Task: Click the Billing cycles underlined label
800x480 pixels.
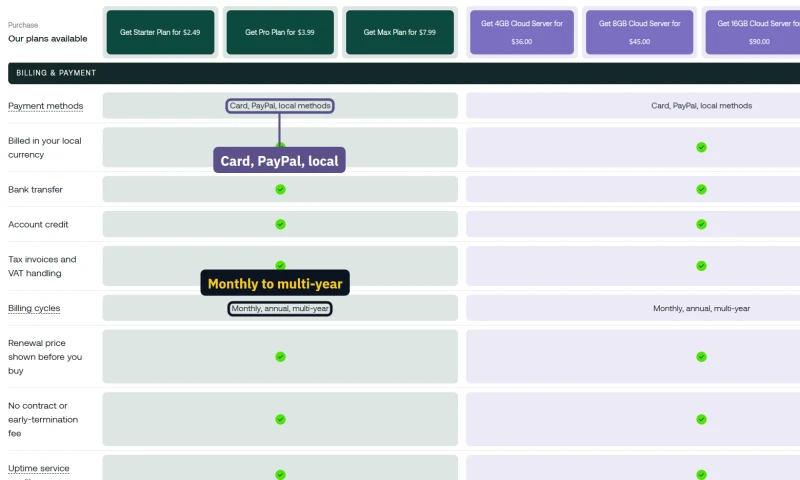Action: tap(34, 308)
